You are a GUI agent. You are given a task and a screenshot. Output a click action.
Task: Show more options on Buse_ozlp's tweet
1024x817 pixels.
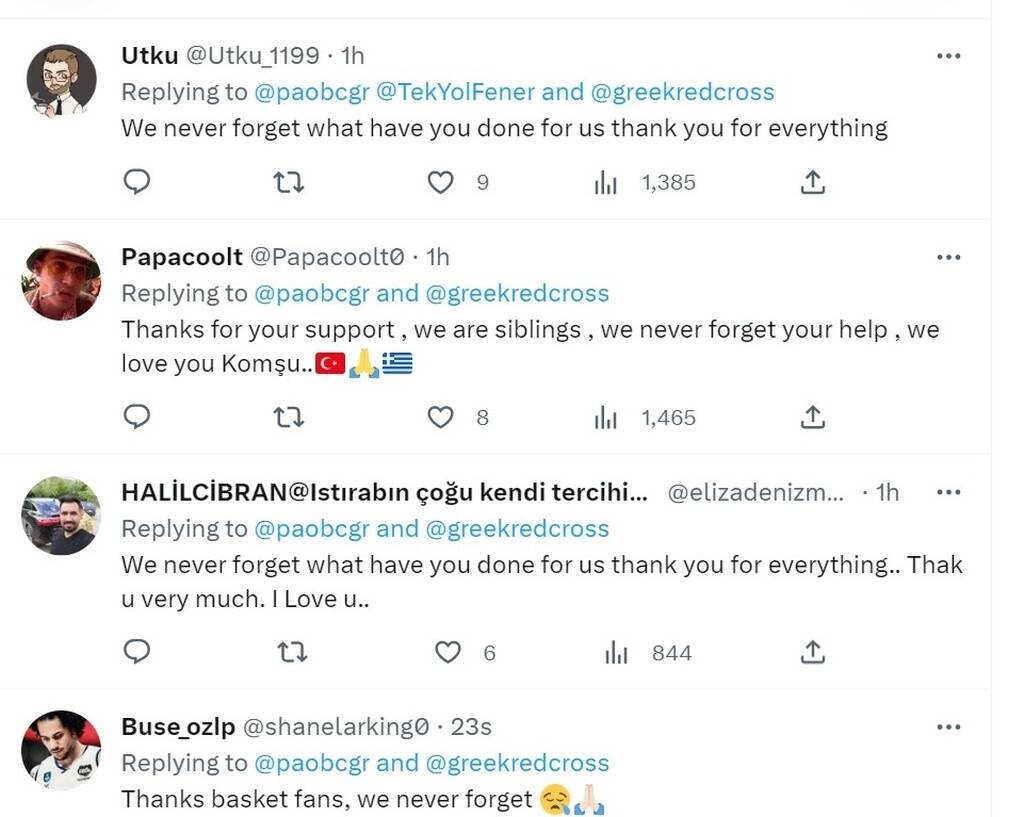(948, 727)
